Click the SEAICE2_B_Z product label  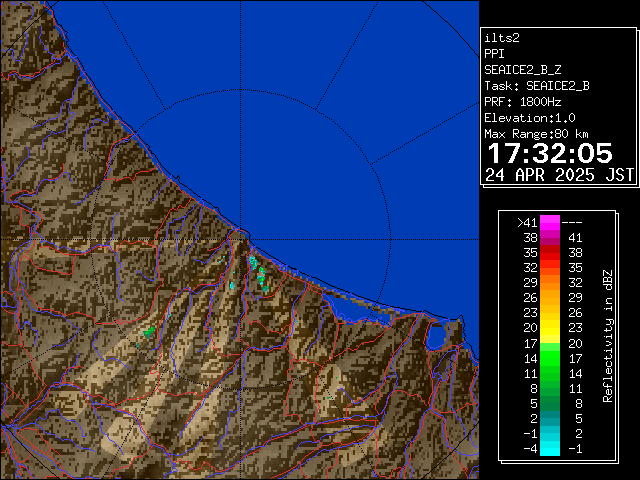522,70
